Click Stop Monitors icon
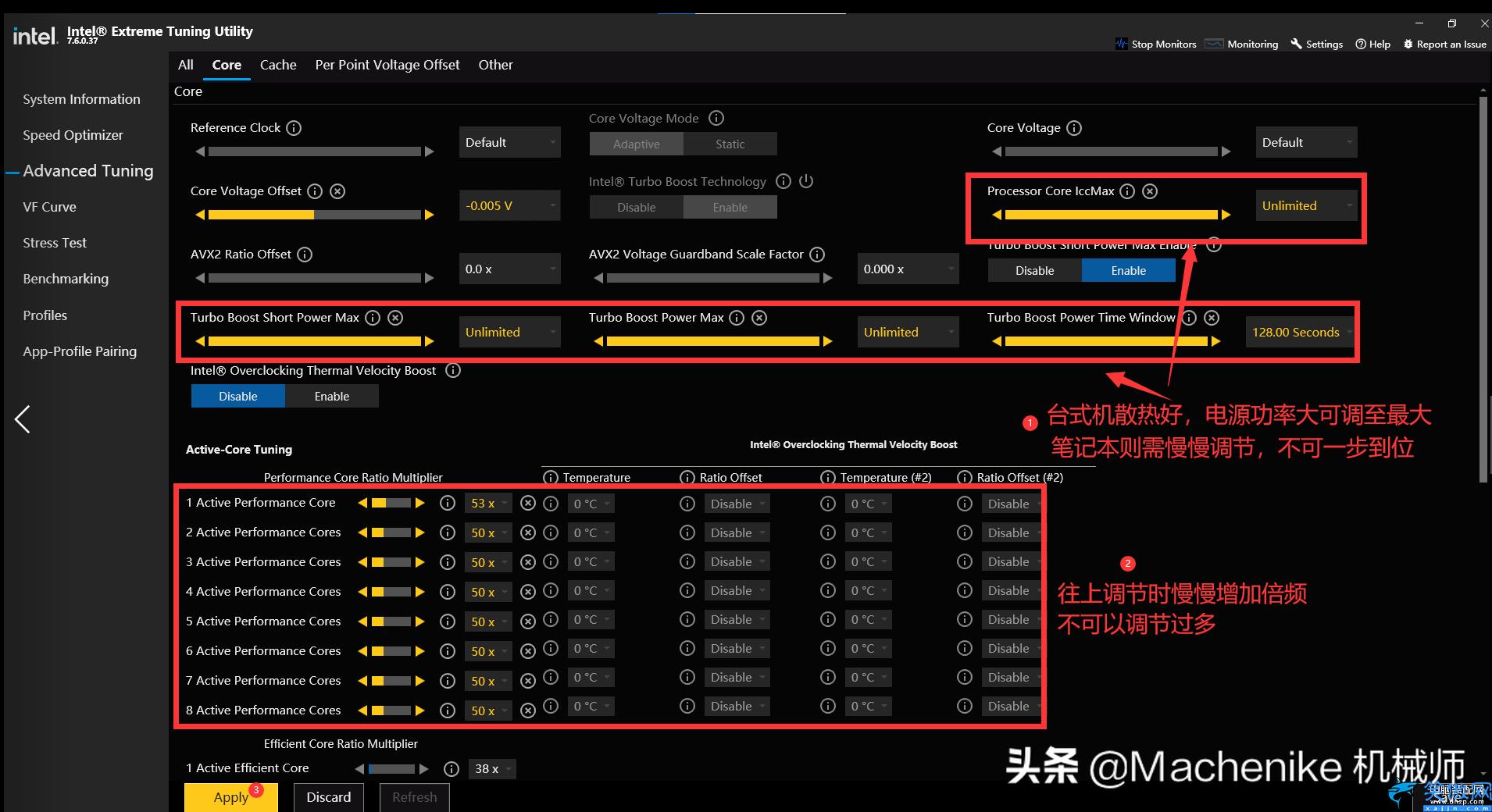This screenshot has height=812, width=1492. point(1122,44)
